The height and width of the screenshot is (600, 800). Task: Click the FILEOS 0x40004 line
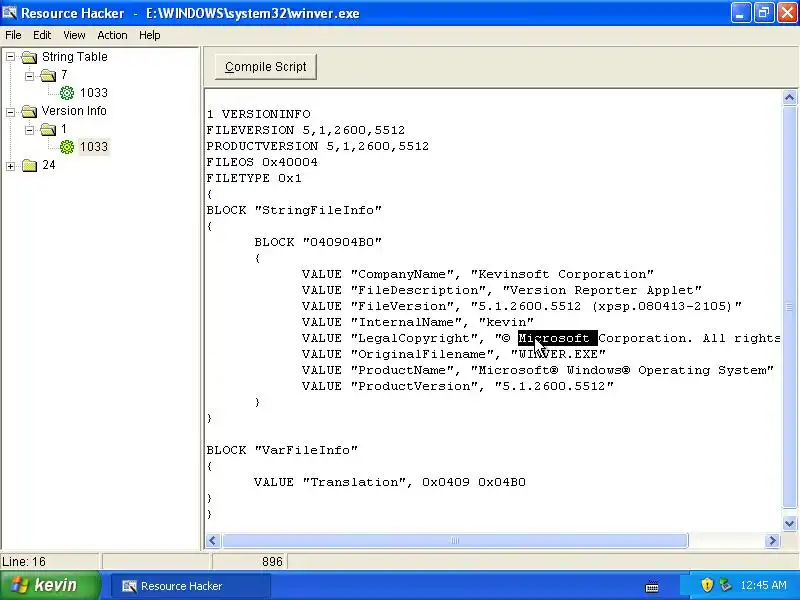pos(262,162)
